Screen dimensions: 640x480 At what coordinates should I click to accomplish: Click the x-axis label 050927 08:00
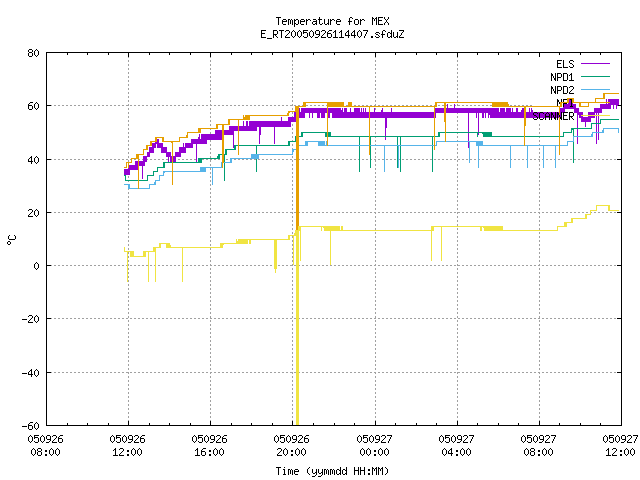click(x=538, y=446)
